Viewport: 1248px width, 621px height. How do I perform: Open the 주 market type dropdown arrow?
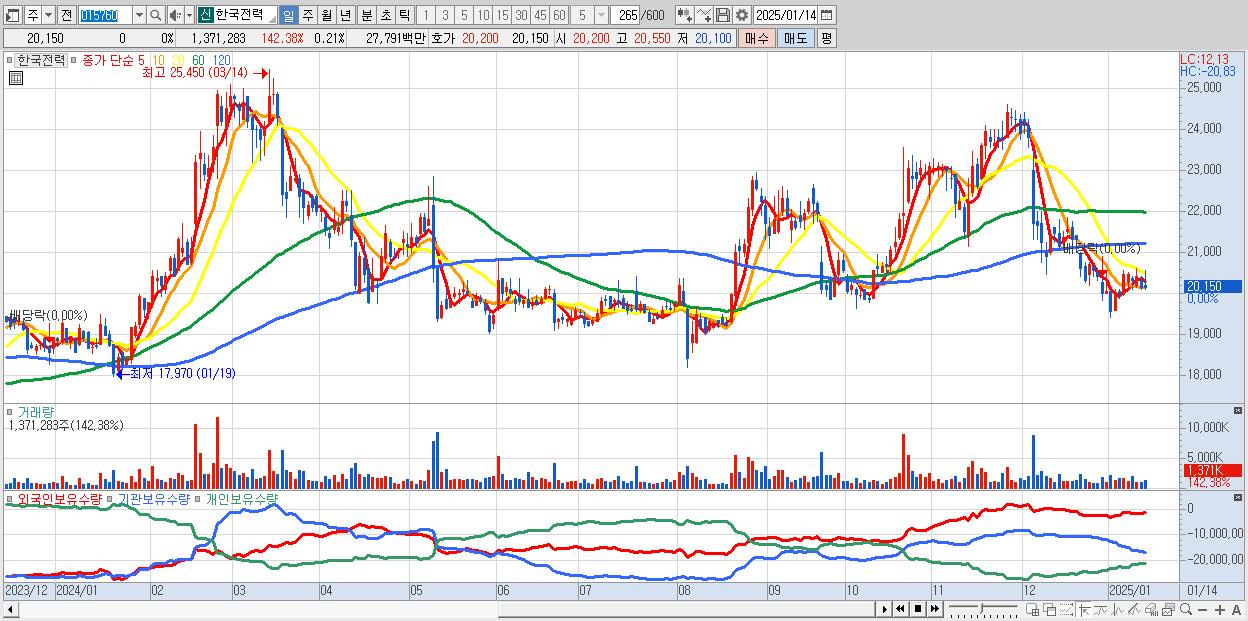click(48, 15)
